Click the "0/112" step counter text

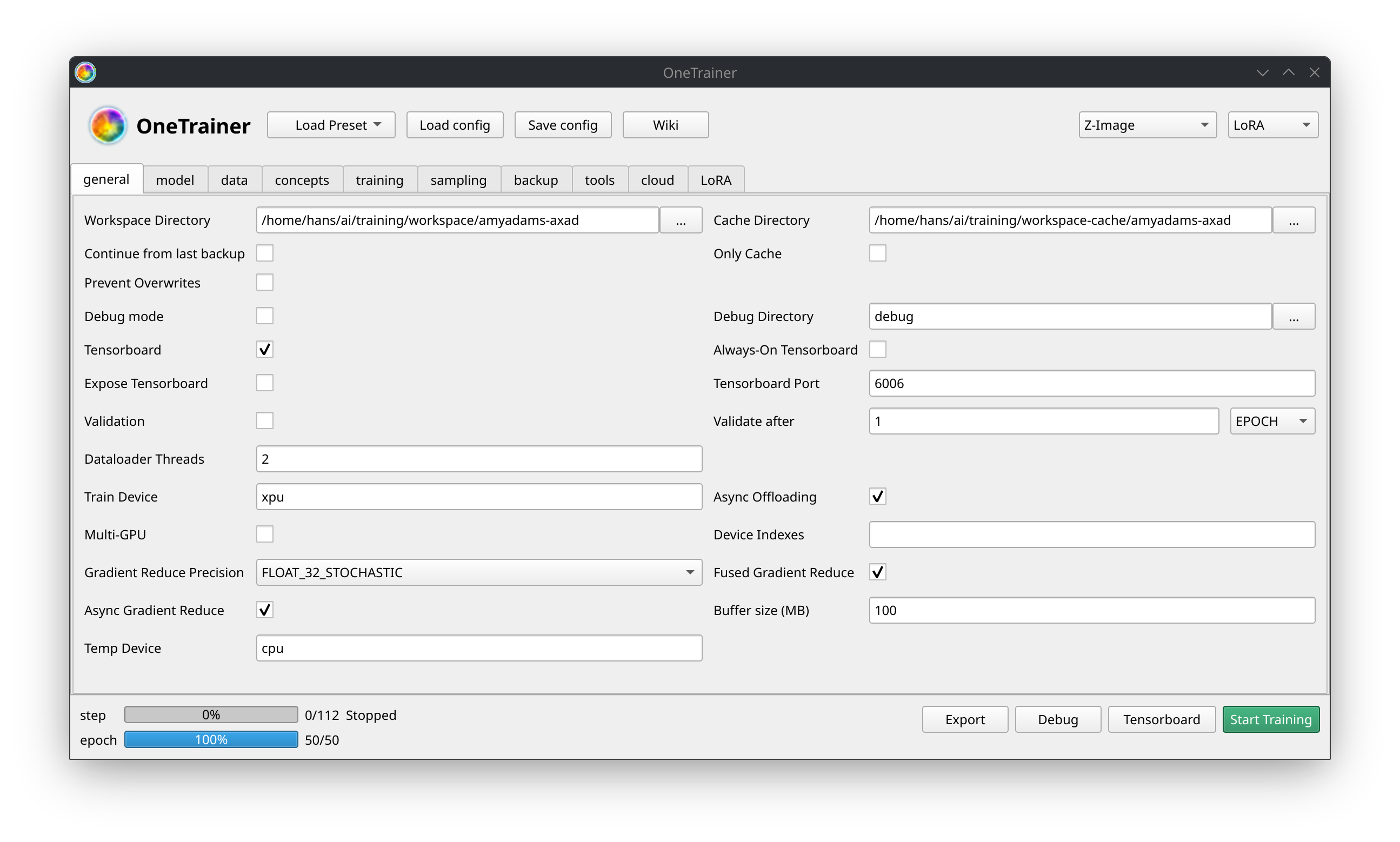tap(322, 715)
